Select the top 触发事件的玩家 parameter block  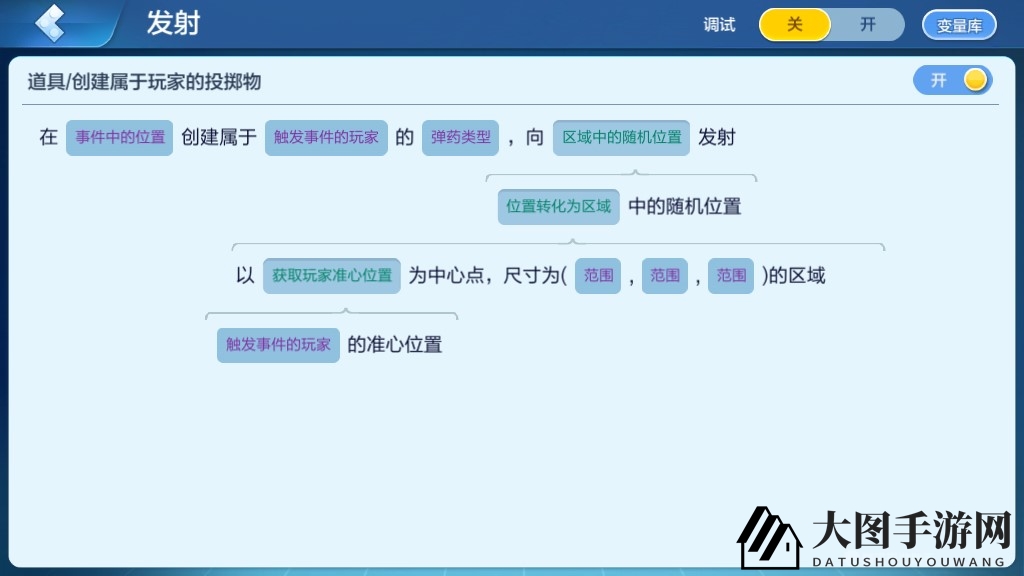coord(326,138)
